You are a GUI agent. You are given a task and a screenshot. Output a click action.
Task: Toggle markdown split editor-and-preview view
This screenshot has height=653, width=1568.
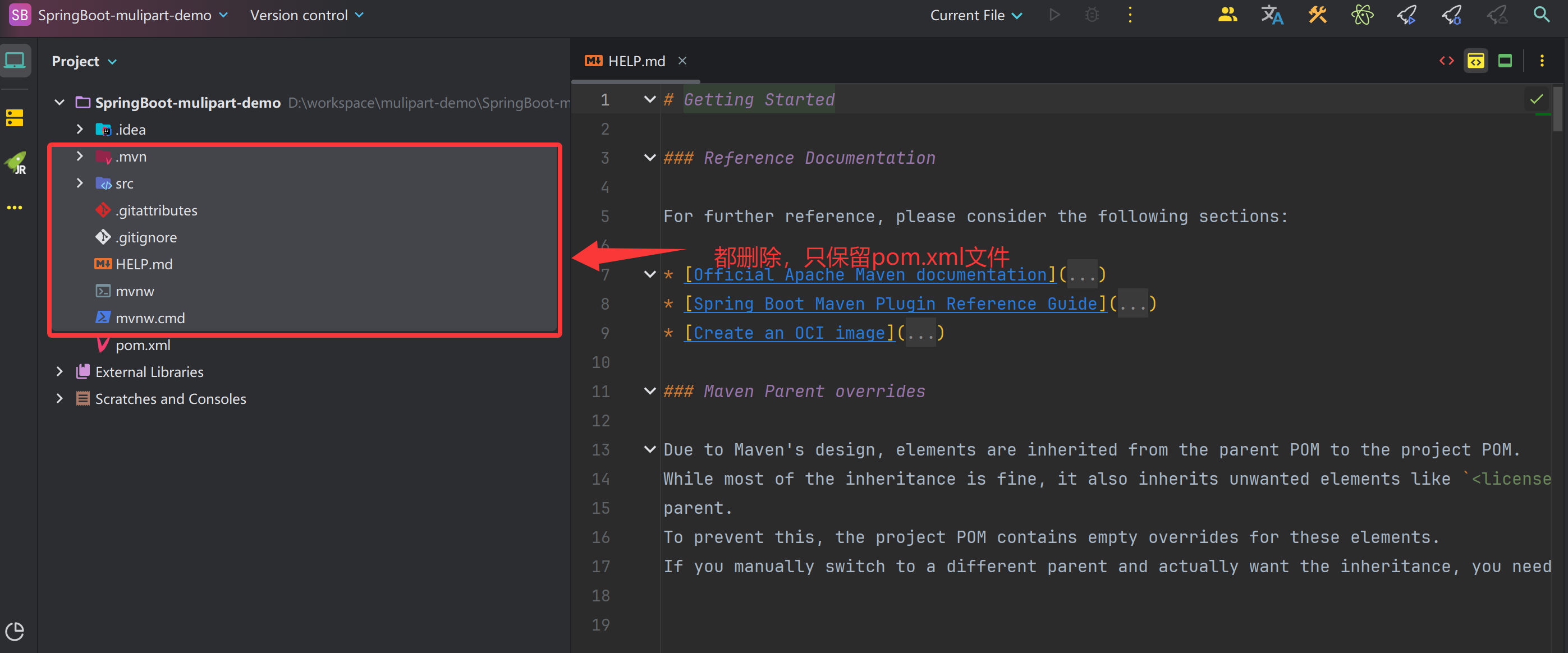pyautogui.click(x=1475, y=60)
